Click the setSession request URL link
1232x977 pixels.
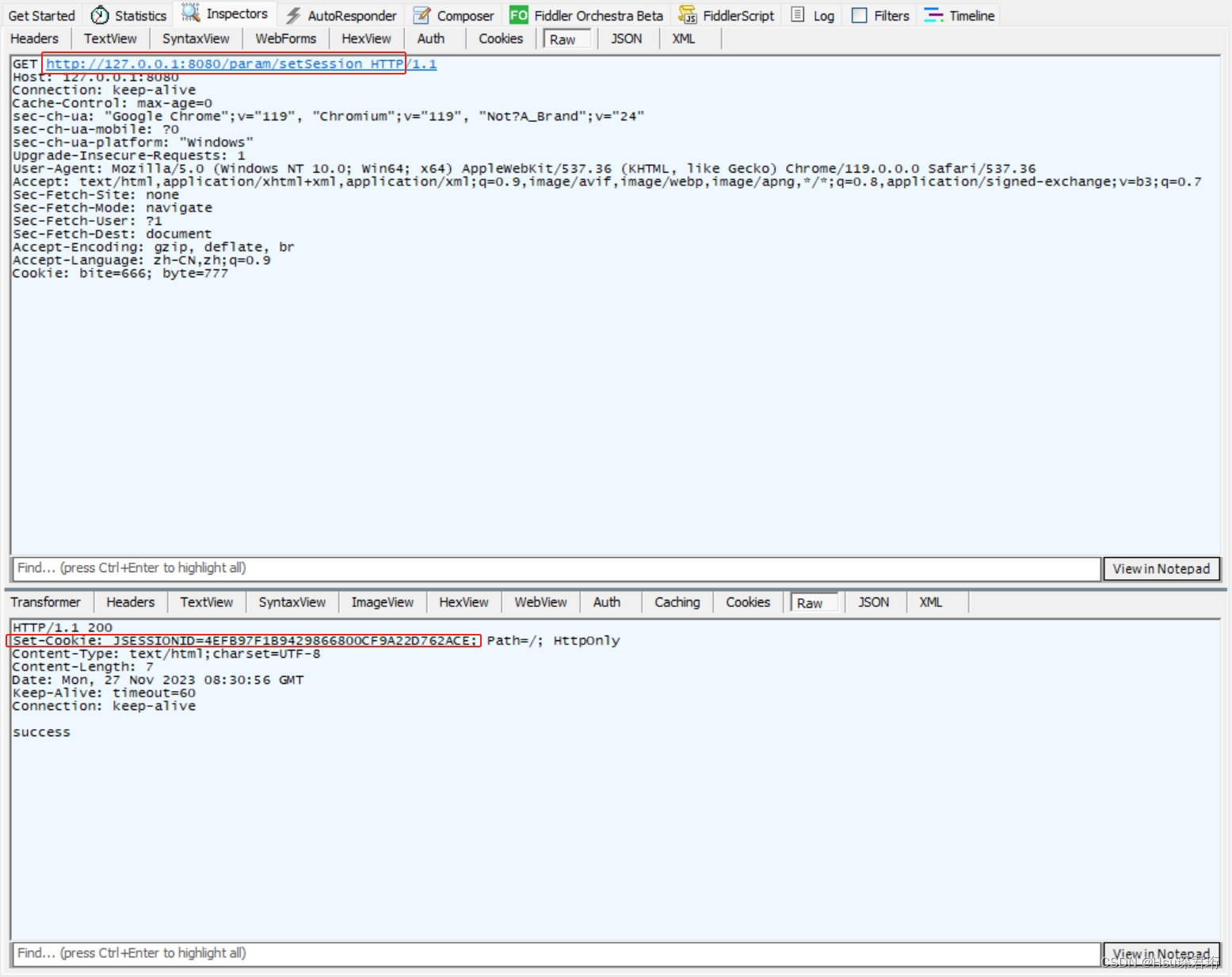pos(241,63)
